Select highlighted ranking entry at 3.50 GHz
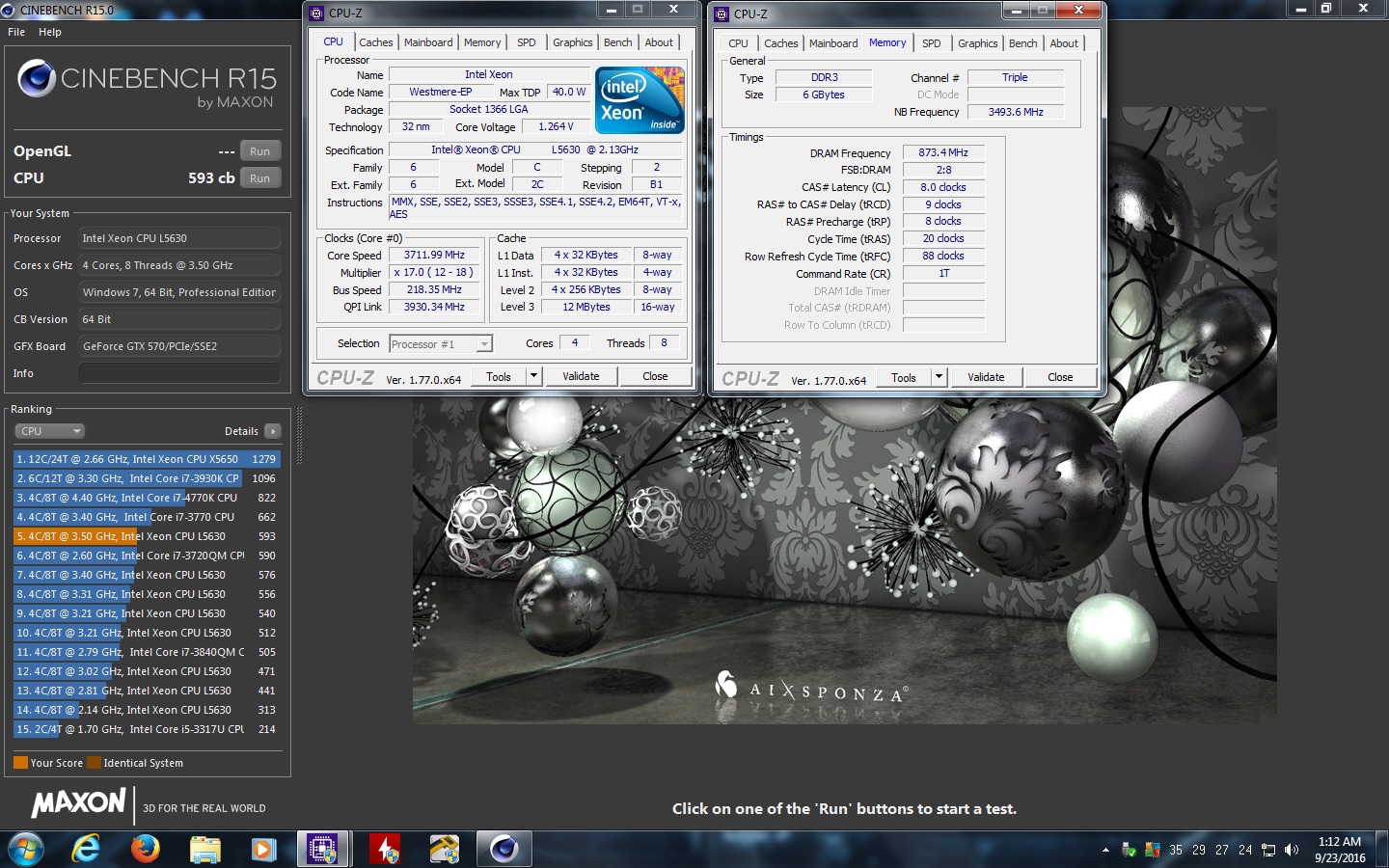The height and width of the screenshot is (868, 1389). 147,536
